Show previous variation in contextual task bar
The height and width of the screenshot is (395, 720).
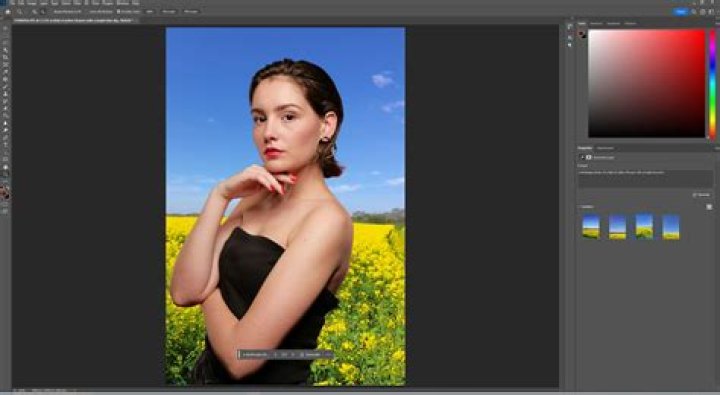coord(276,355)
